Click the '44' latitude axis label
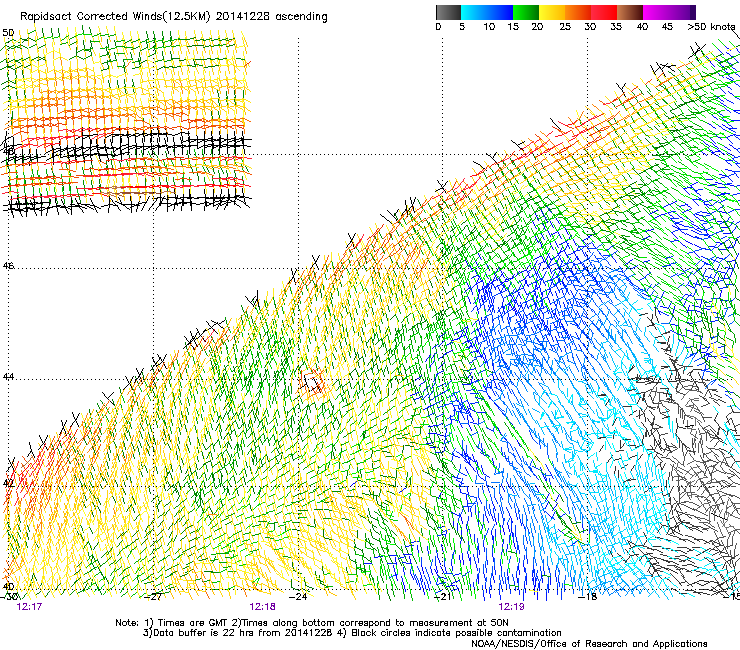Image resolution: width=740 pixels, height=650 pixels. (8, 377)
